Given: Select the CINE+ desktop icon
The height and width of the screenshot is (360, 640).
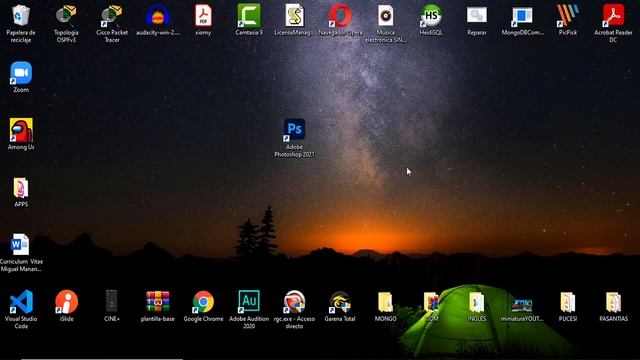Looking at the screenshot, I should point(111,301).
